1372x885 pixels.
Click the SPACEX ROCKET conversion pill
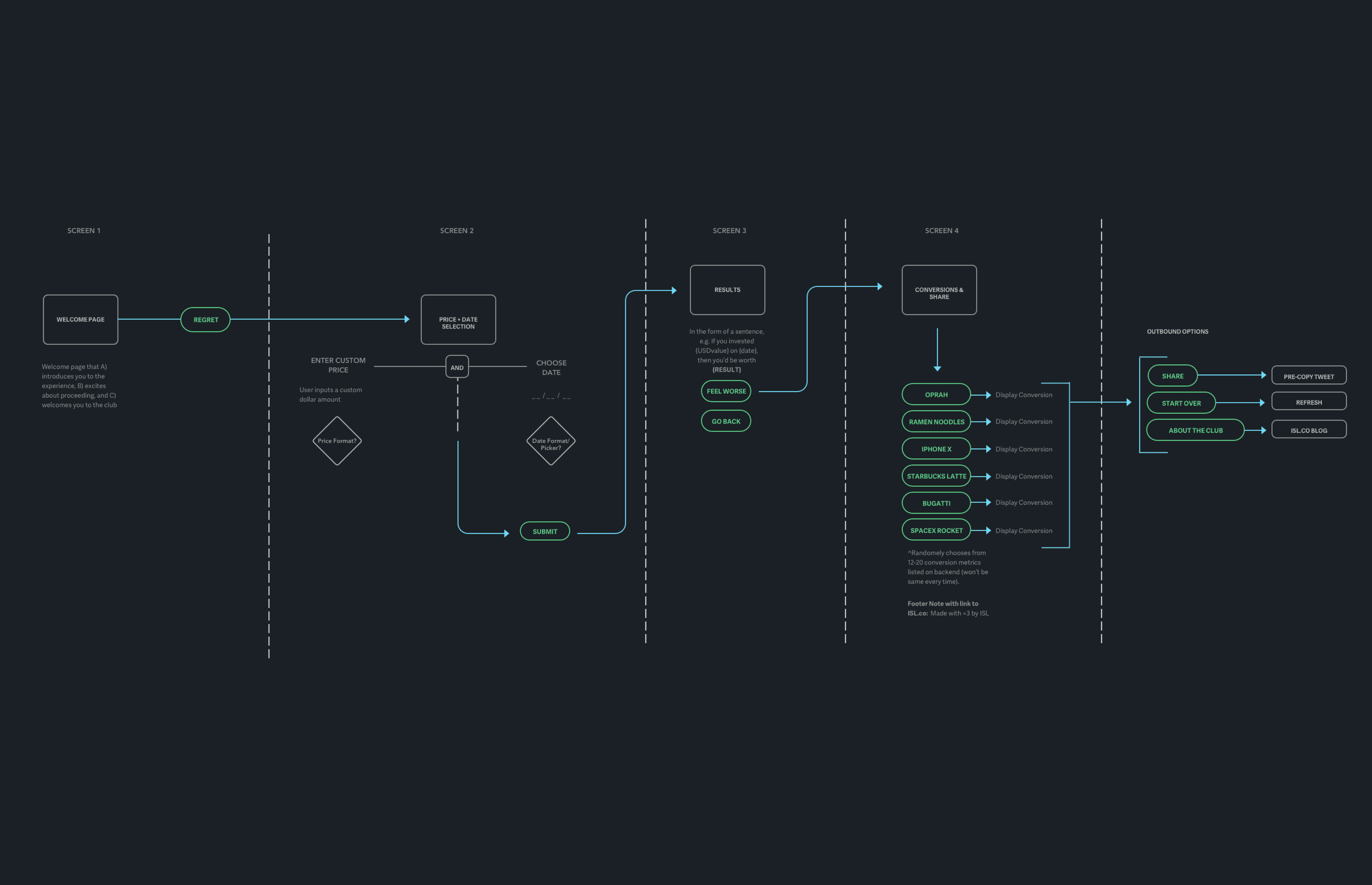[936, 530]
